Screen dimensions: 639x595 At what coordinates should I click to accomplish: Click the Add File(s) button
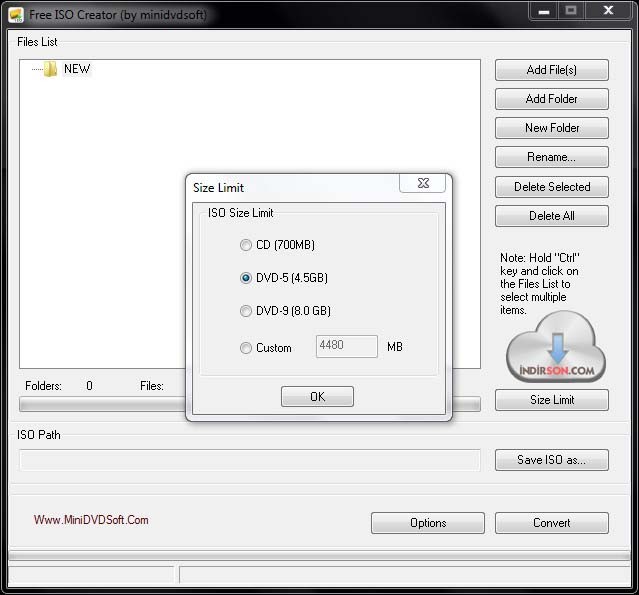pos(552,70)
